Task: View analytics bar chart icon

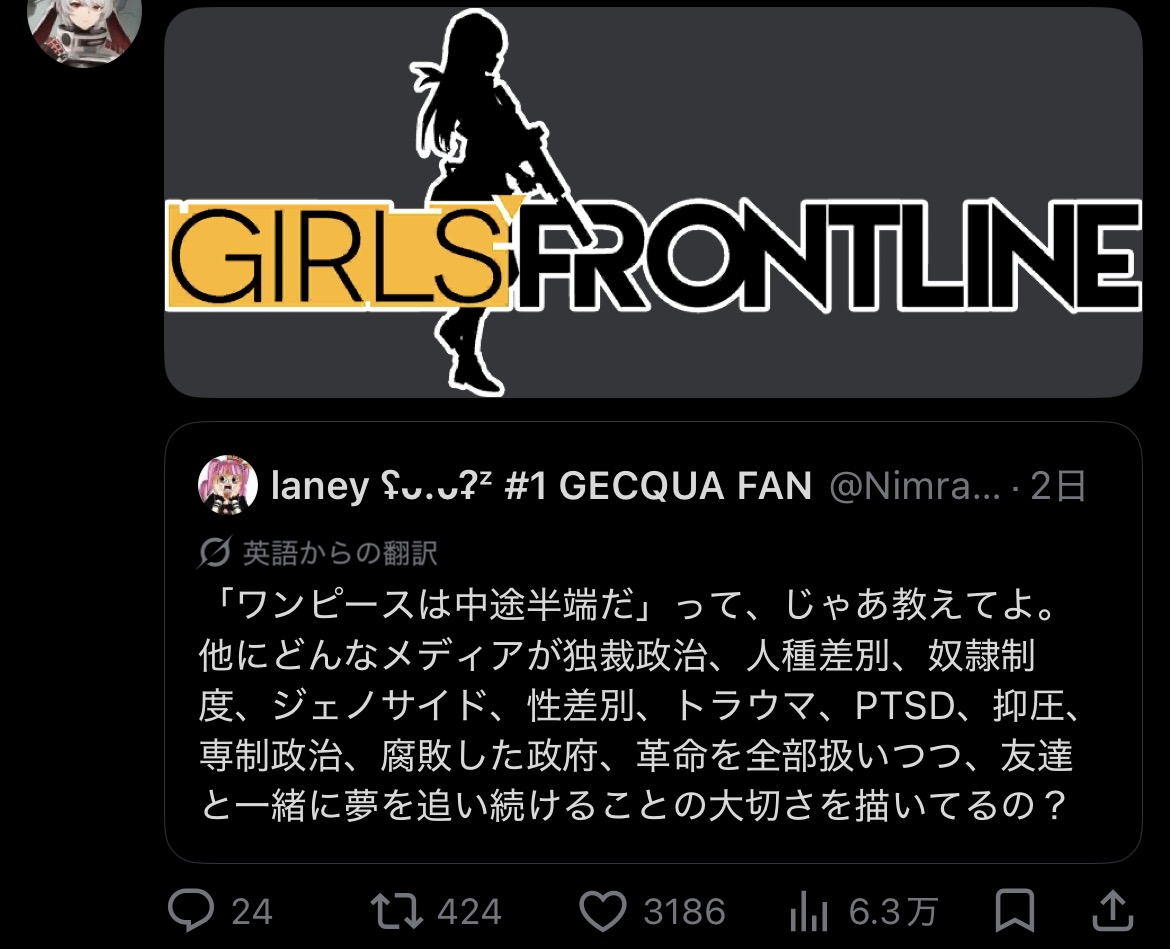Action: tap(809, 912)
